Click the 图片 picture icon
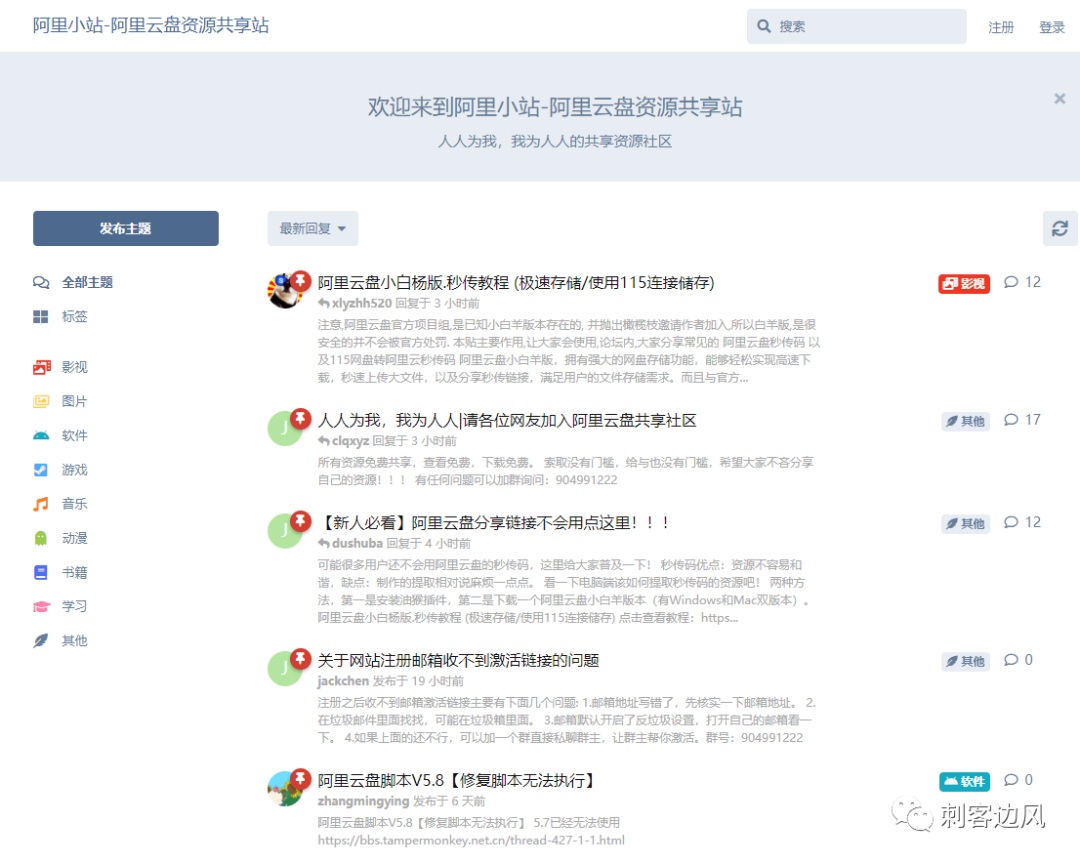This screenshot has height=863, width=1080. [x=41, y=401]
